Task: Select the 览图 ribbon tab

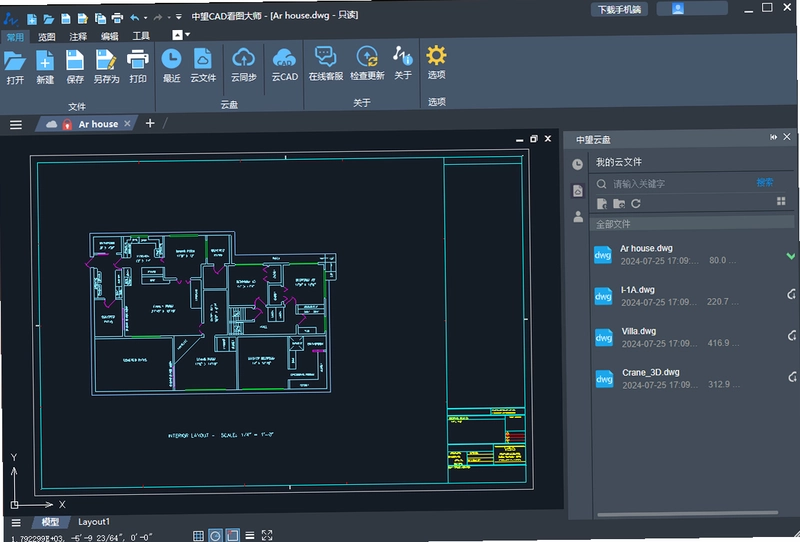Action: [46, 37]
